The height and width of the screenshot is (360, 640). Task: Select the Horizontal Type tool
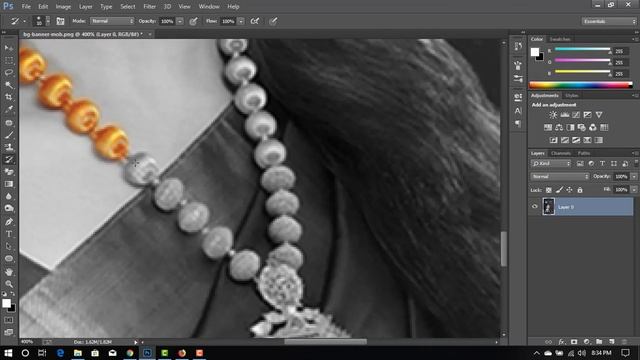(9, 234)
